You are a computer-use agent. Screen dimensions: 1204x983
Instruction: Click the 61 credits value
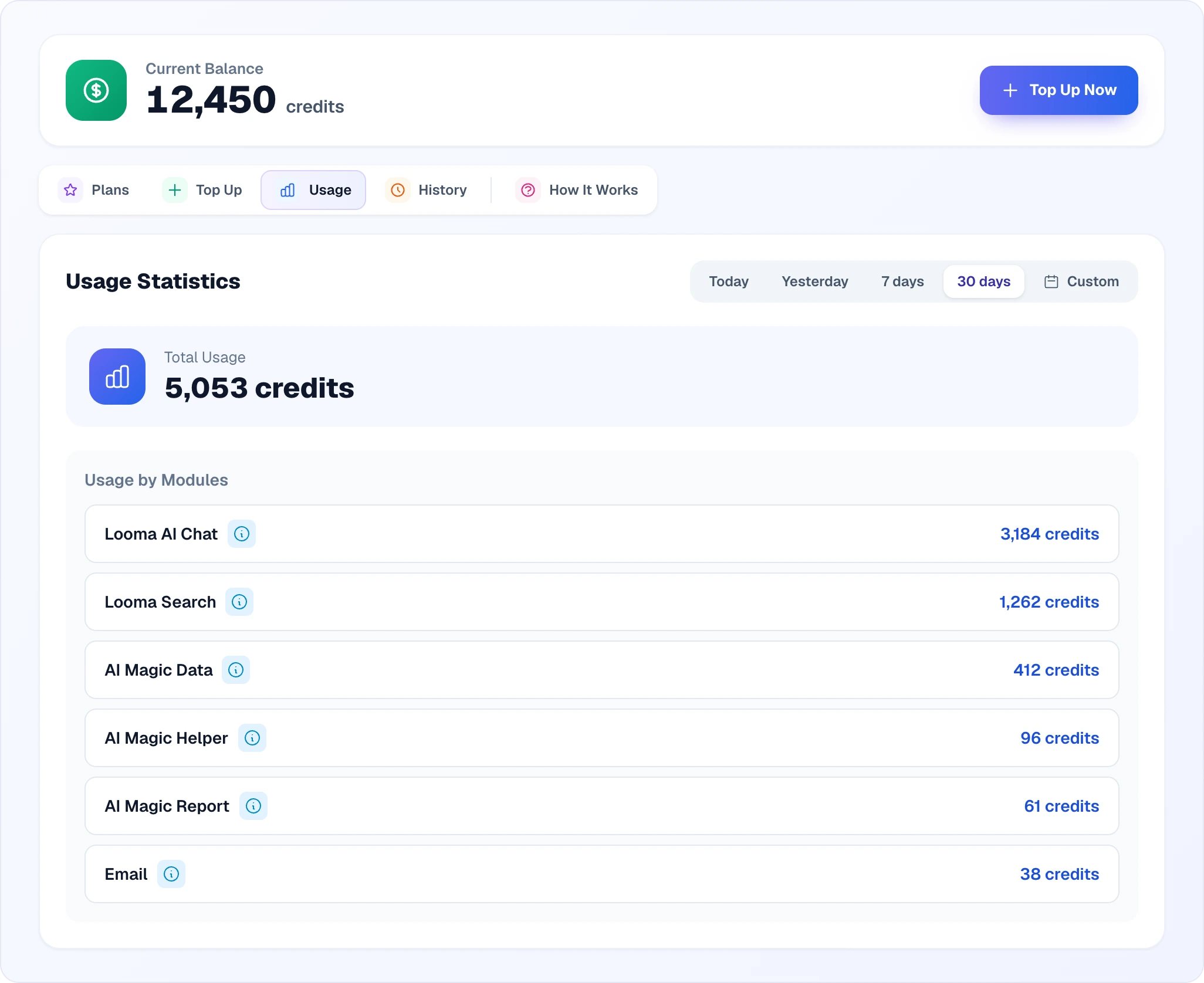pos(1061,806)
